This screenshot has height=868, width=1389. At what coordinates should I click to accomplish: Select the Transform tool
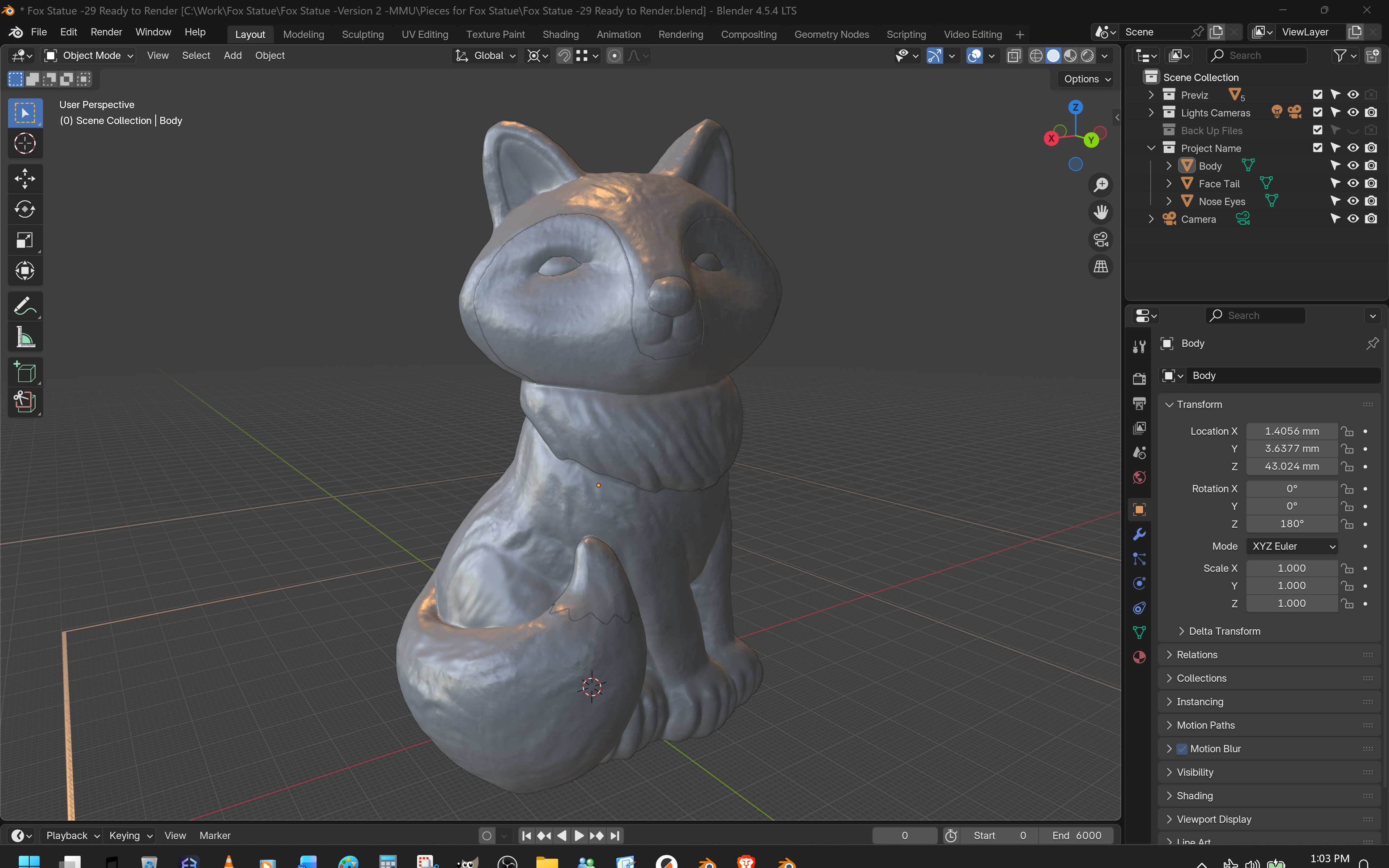coord(25,271)
